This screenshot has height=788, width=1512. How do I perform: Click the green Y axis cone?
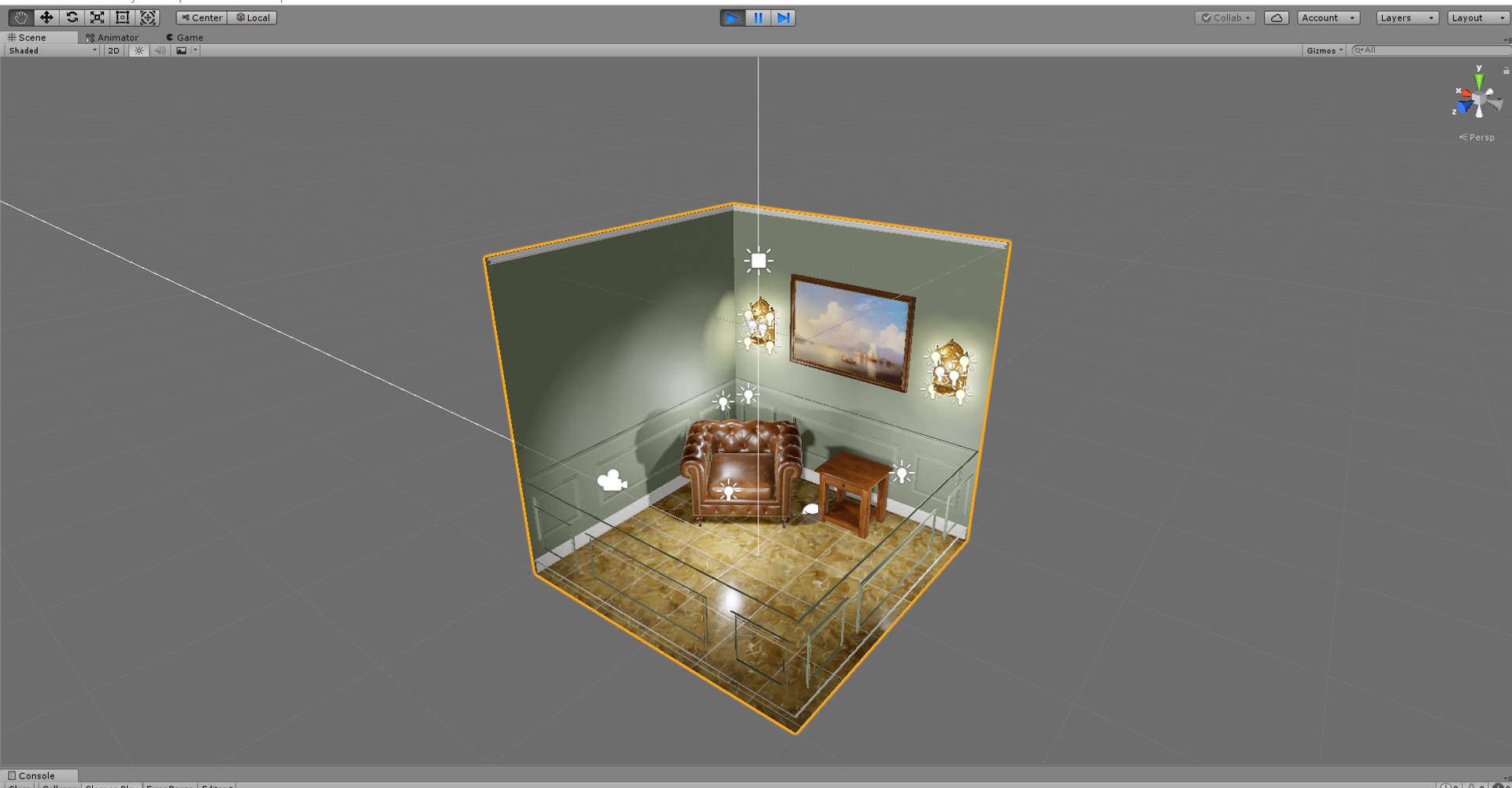[x=1479, y=80]
